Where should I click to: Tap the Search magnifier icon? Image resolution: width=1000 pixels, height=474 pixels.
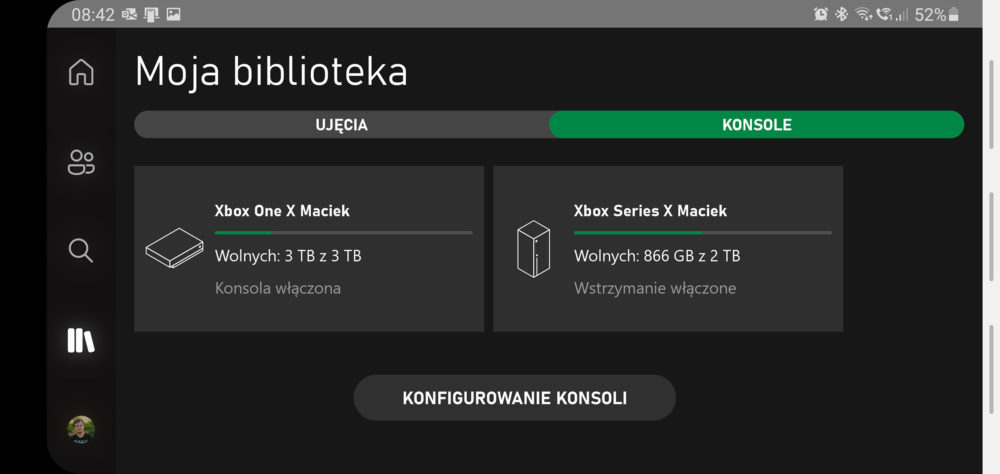pyautogui.click(x=81, y=251)
